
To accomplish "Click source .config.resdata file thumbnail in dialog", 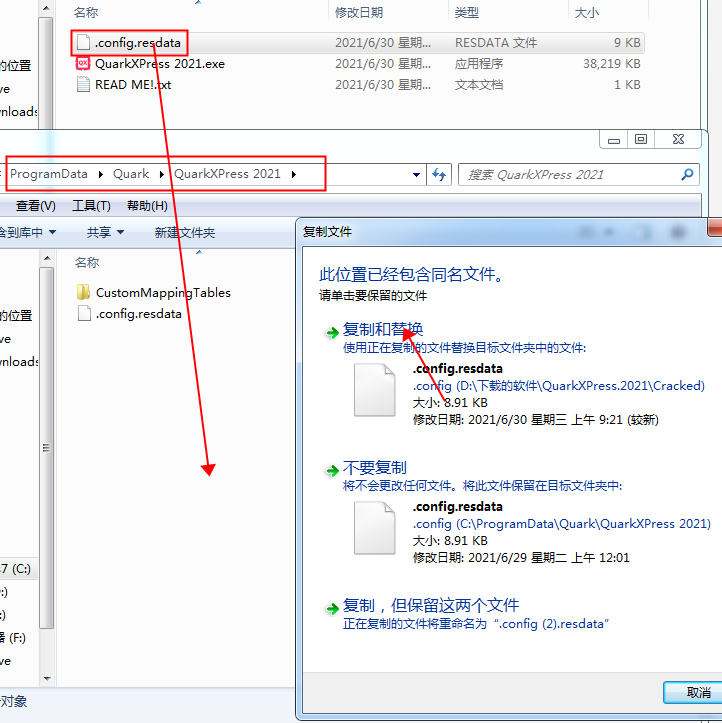I will pyautogui.click(x=374, y=390).
